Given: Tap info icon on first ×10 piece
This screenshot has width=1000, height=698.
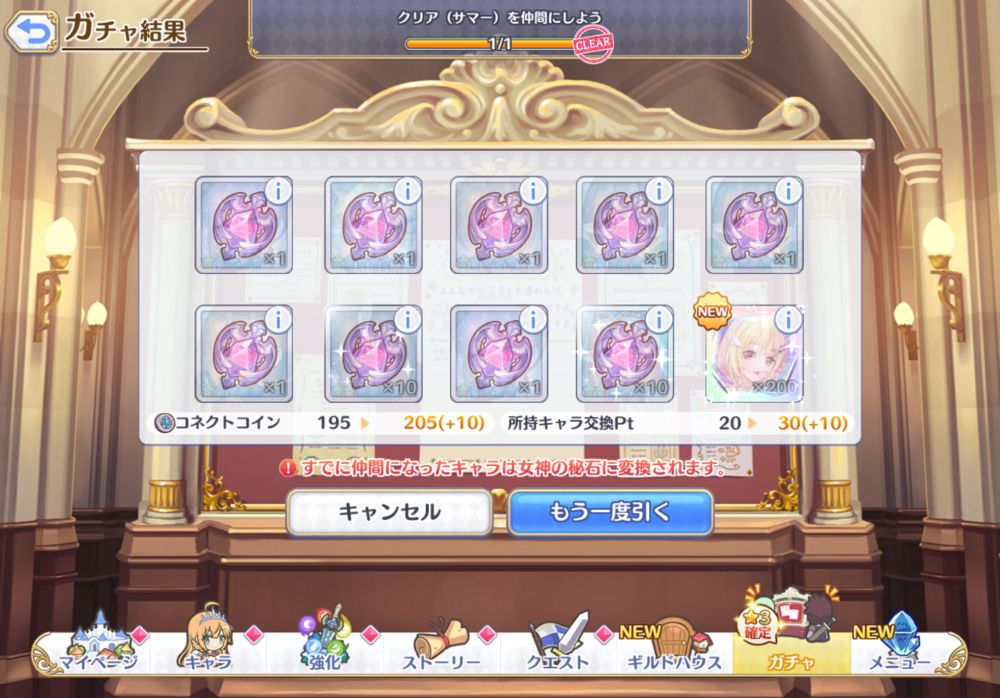Looking at the screenshot, I should pos(408,320).
